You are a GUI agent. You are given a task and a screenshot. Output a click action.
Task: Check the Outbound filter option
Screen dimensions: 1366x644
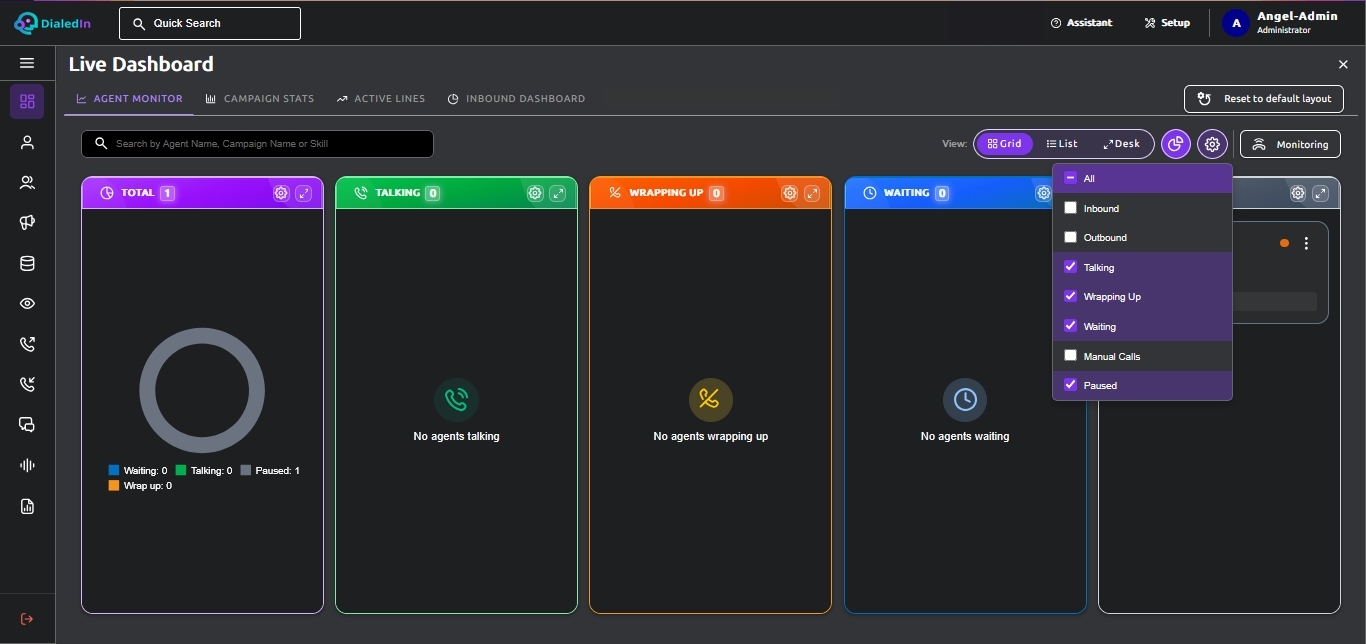pos(1070,237)
